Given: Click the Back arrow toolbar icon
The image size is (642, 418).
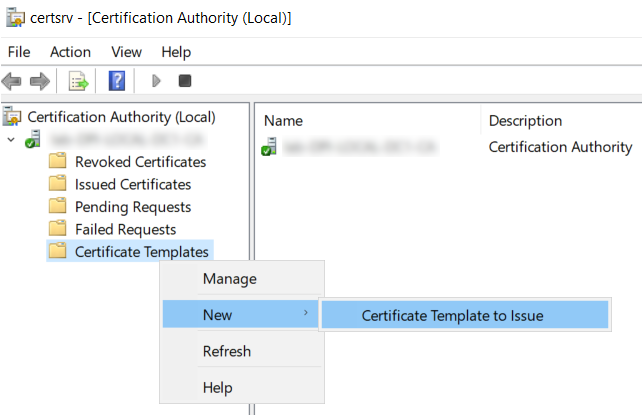Looking at the screenshot, I should click(x=11, y=81).
